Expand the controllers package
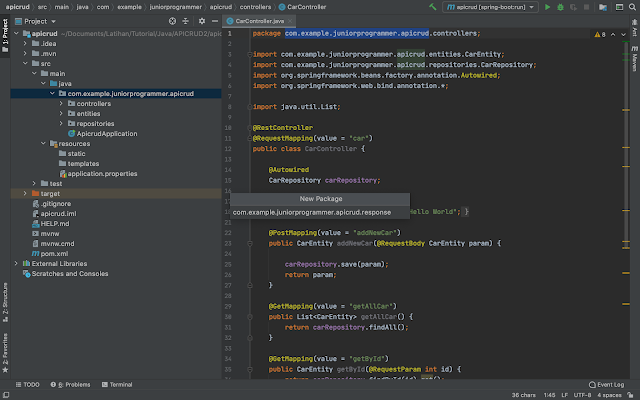Viewport: 640px width, 400px height. tap(61, 103)
